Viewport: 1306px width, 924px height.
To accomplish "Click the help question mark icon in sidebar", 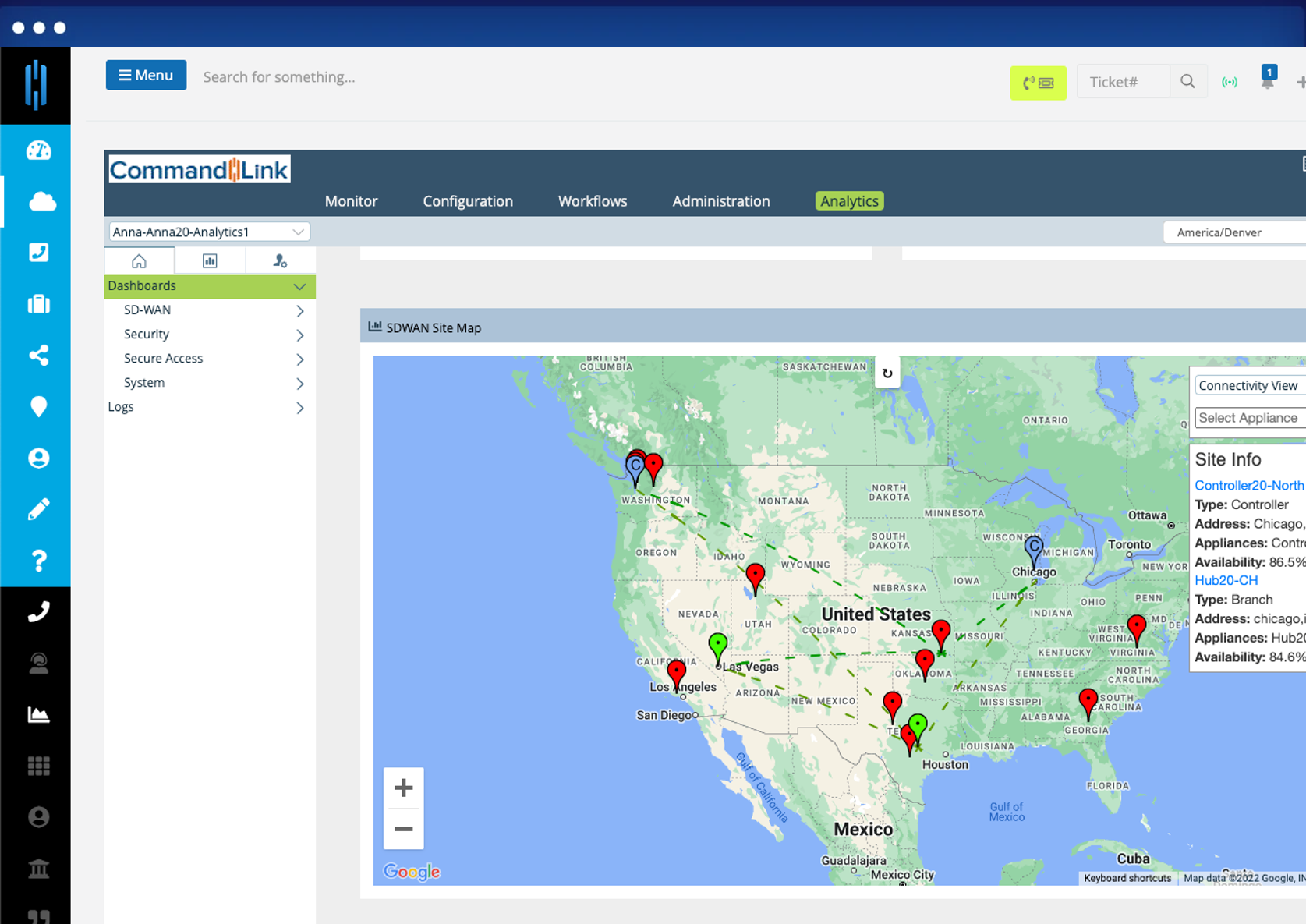I will pos(38,560).
